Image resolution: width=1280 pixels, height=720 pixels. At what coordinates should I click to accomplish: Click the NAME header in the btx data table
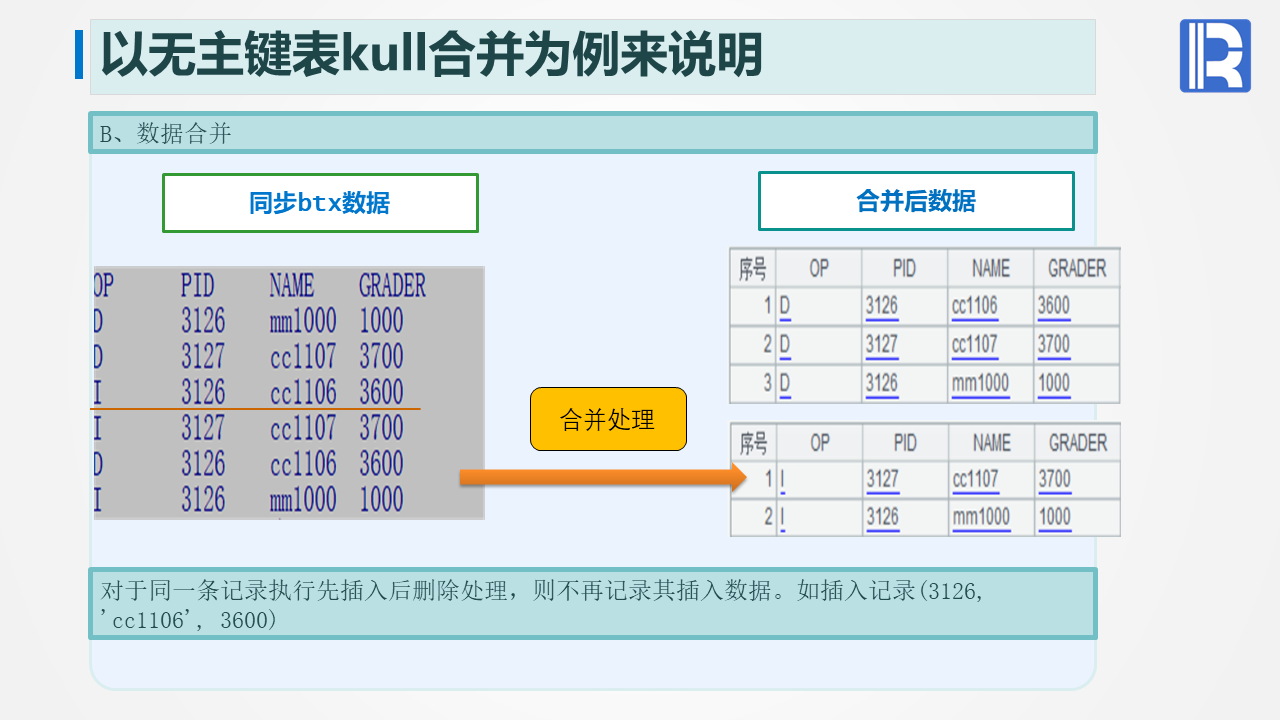[292, 286]
